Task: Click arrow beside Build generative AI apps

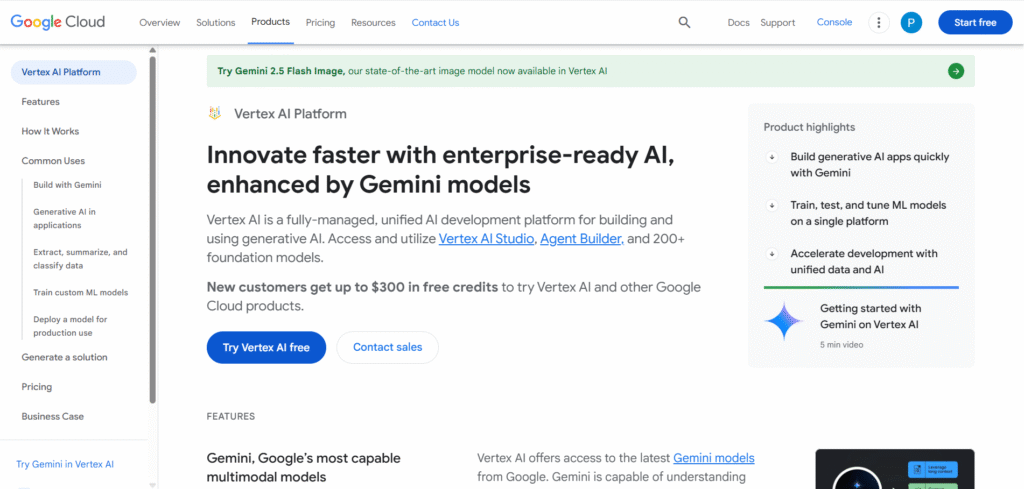Action: 772,157
